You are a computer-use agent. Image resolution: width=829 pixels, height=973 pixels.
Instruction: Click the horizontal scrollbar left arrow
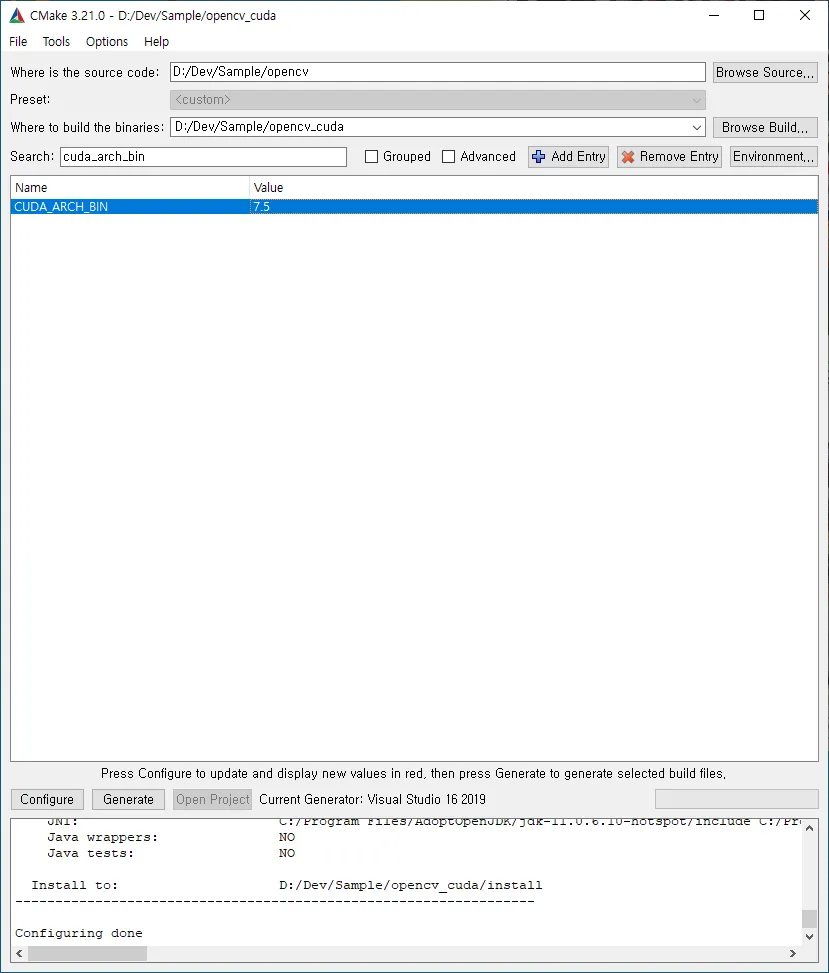pyautogui.click(x=19, y=953)
